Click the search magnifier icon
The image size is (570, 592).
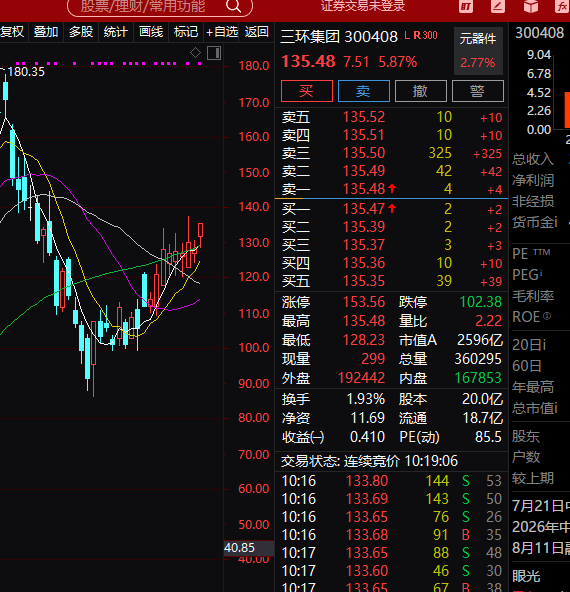pyautogui.click(x=233, y=6)
